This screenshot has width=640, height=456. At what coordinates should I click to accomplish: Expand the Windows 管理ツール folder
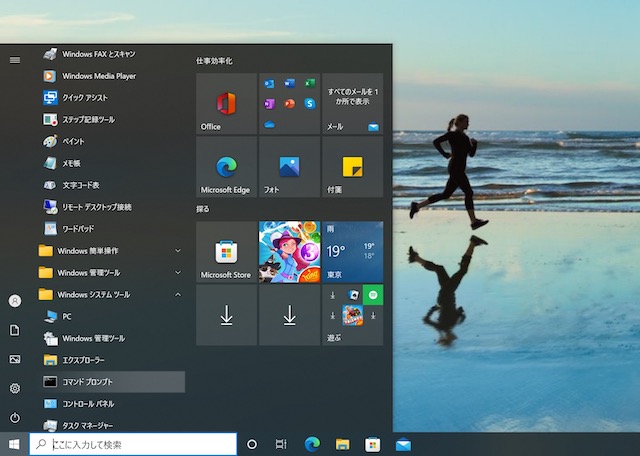[x=110, y=272]
